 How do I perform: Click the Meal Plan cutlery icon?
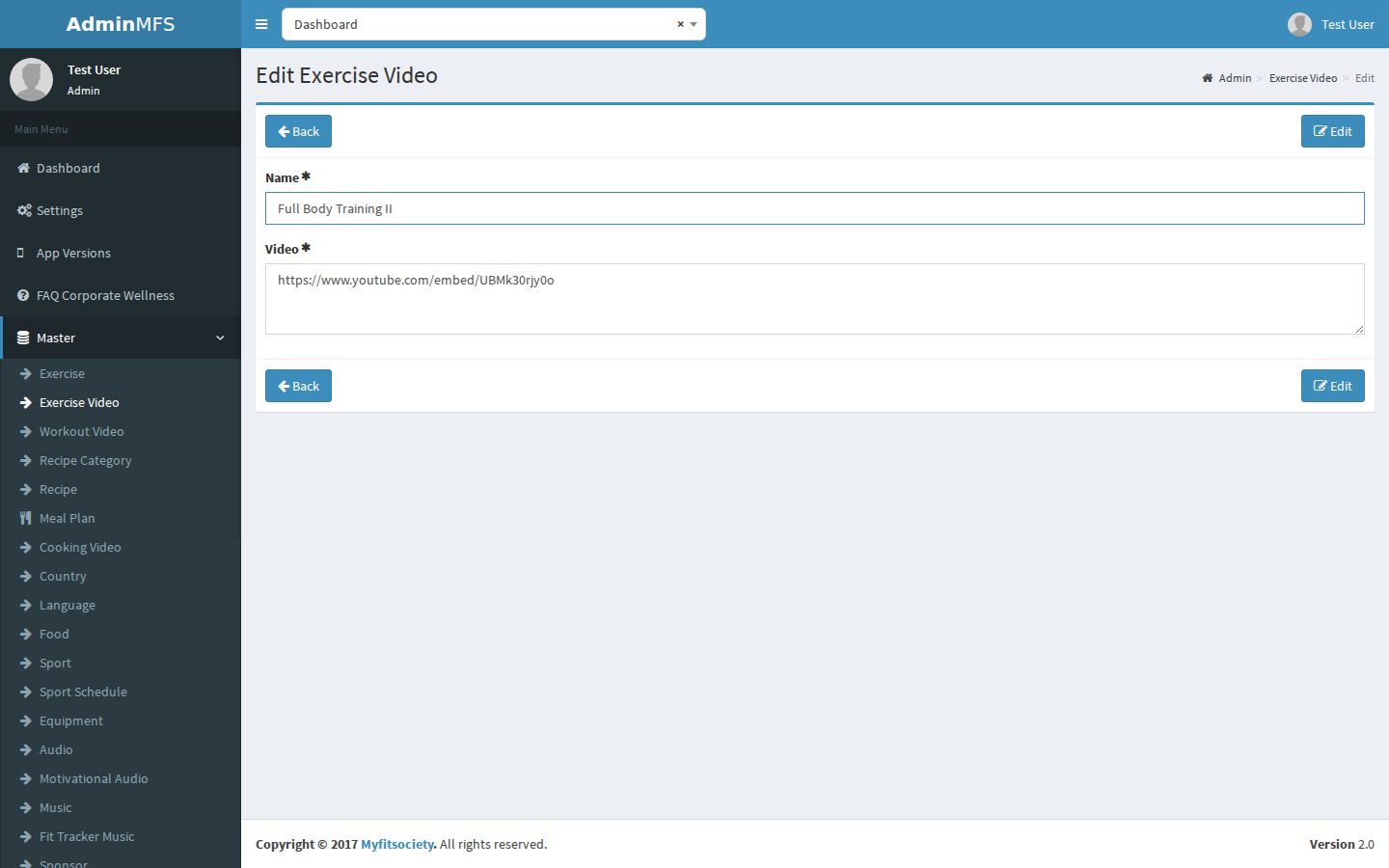pyautogui.click(x=26, y=518)
